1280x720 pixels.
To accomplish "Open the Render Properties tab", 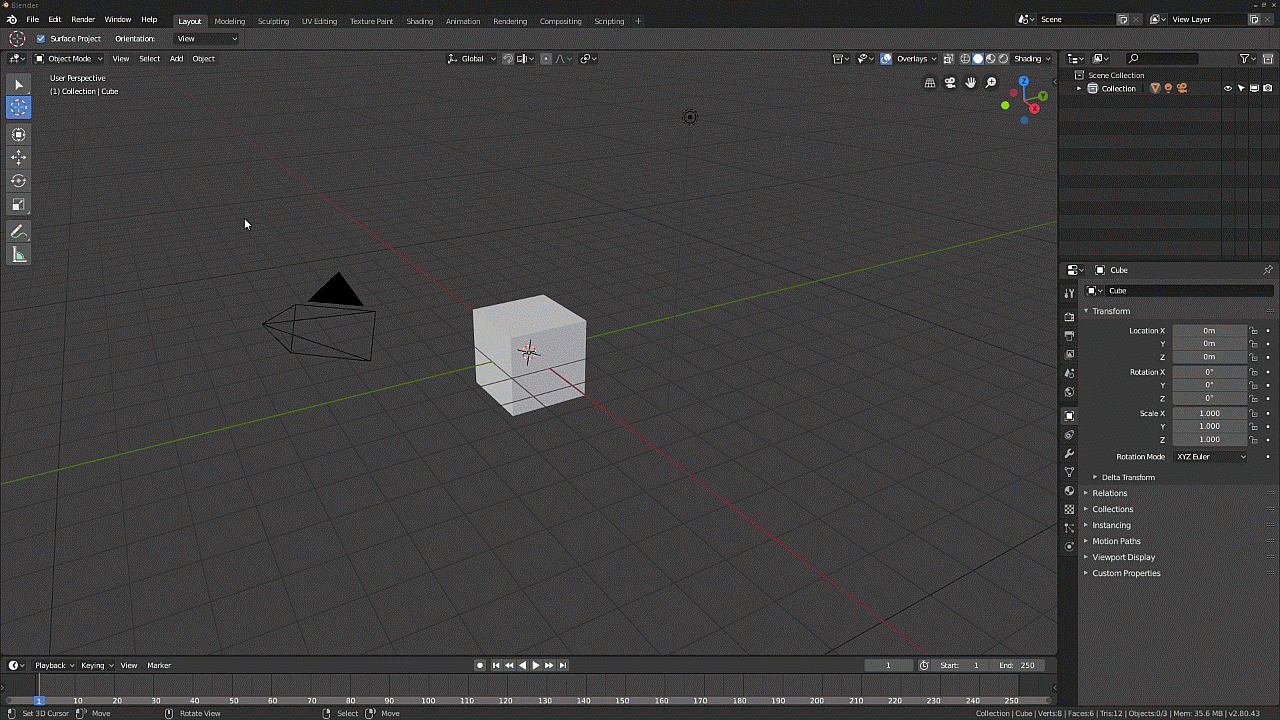I will click(1069, 316).
